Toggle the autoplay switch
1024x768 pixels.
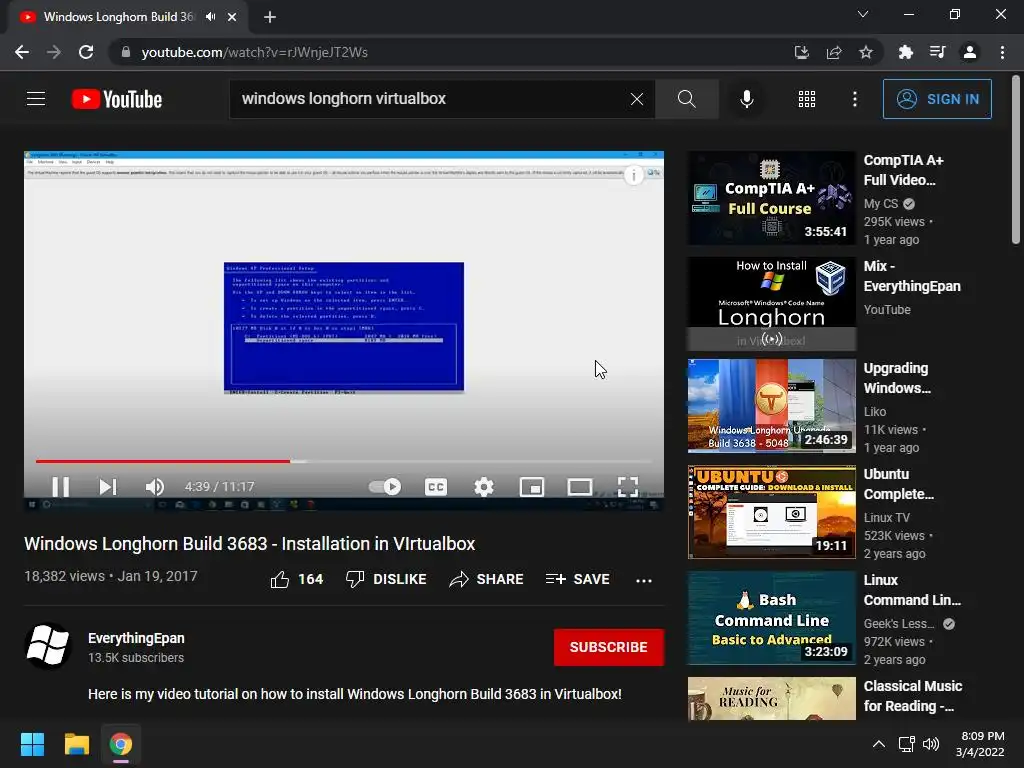tap(385, 487)
